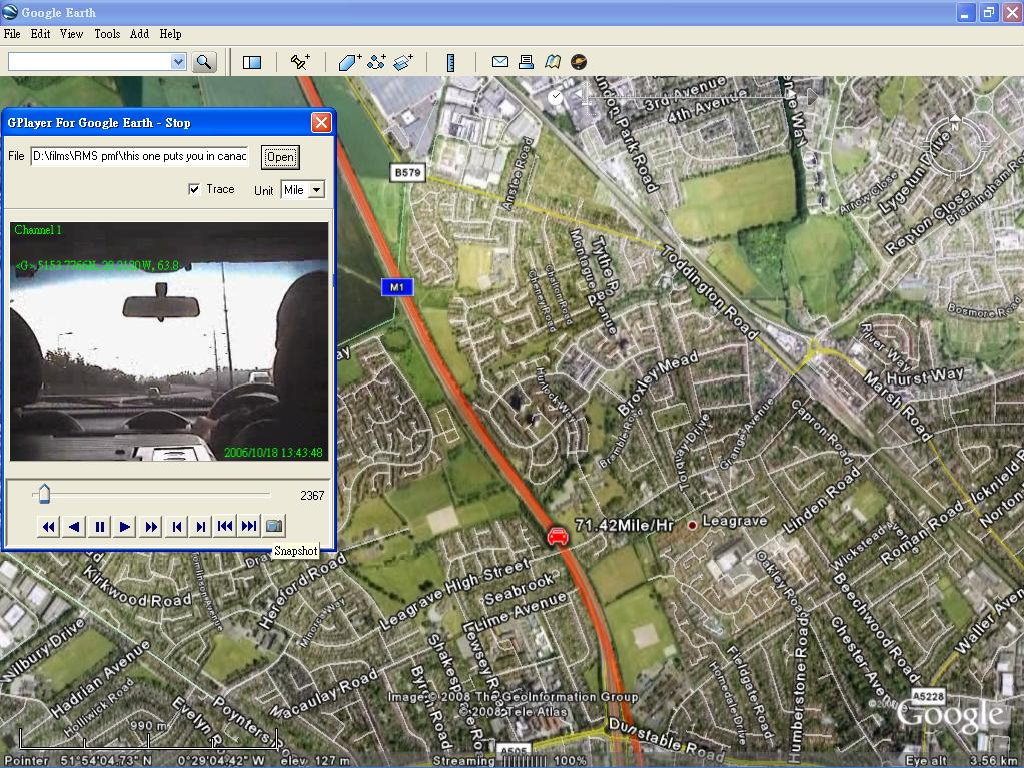Click the File path input field

pos(139,156)
